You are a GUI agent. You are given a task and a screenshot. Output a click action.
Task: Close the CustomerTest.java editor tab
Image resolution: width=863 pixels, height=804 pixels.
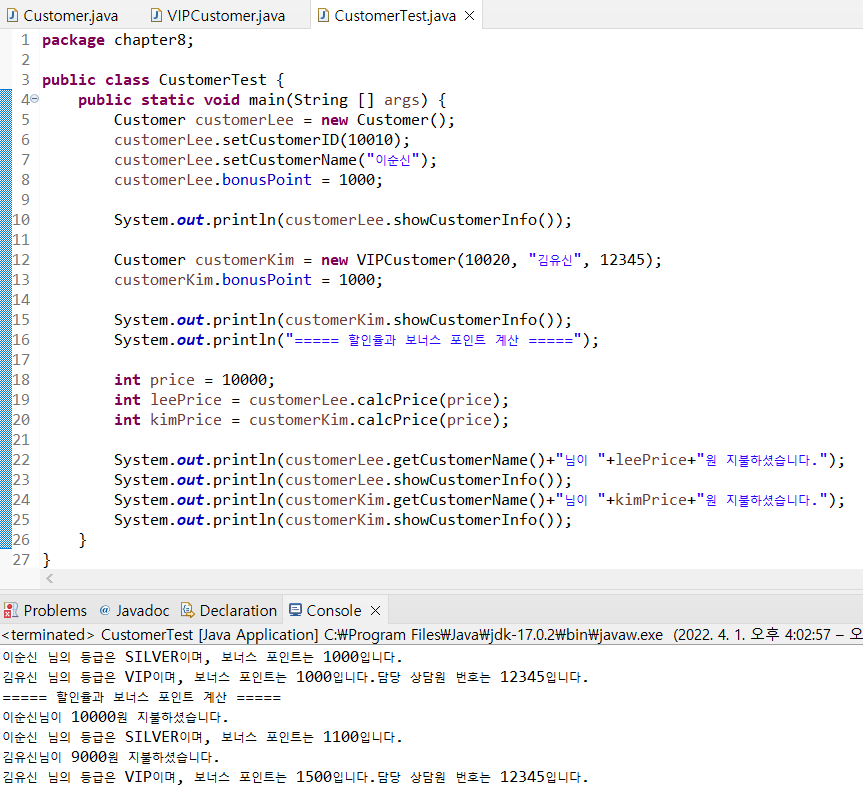[x=469, y=16]
